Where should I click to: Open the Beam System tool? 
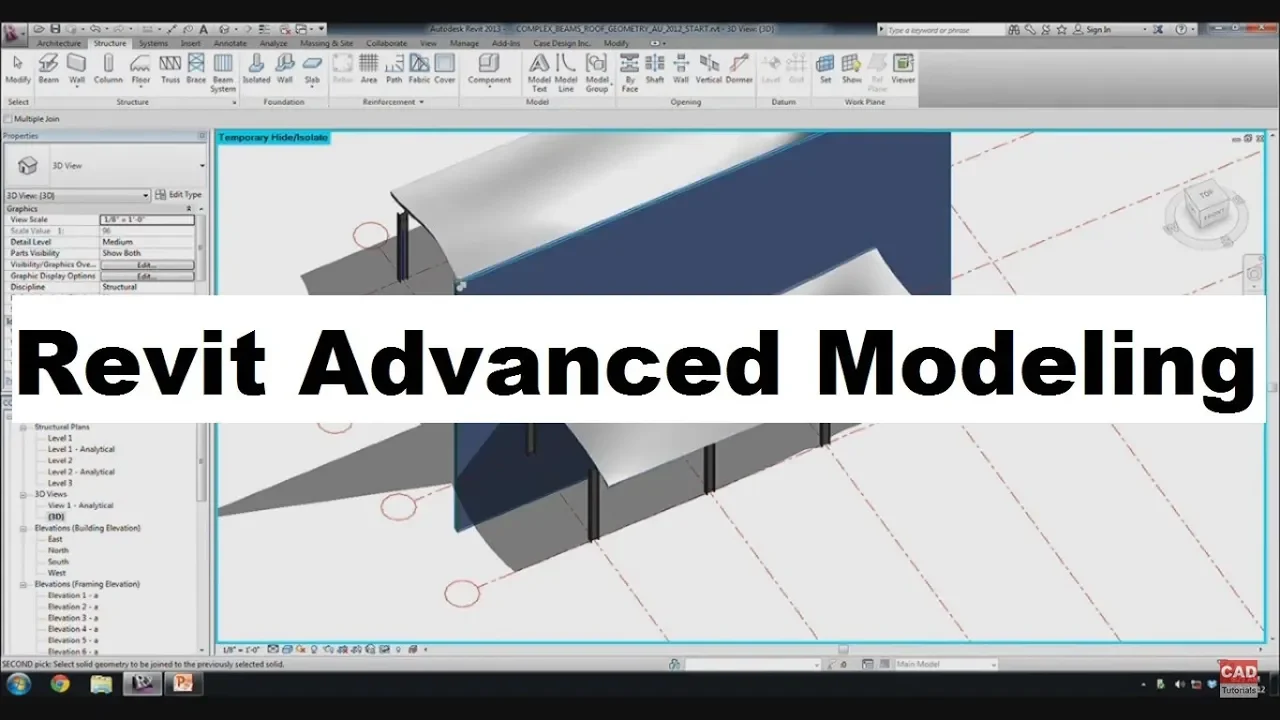[x=223, y=72]
